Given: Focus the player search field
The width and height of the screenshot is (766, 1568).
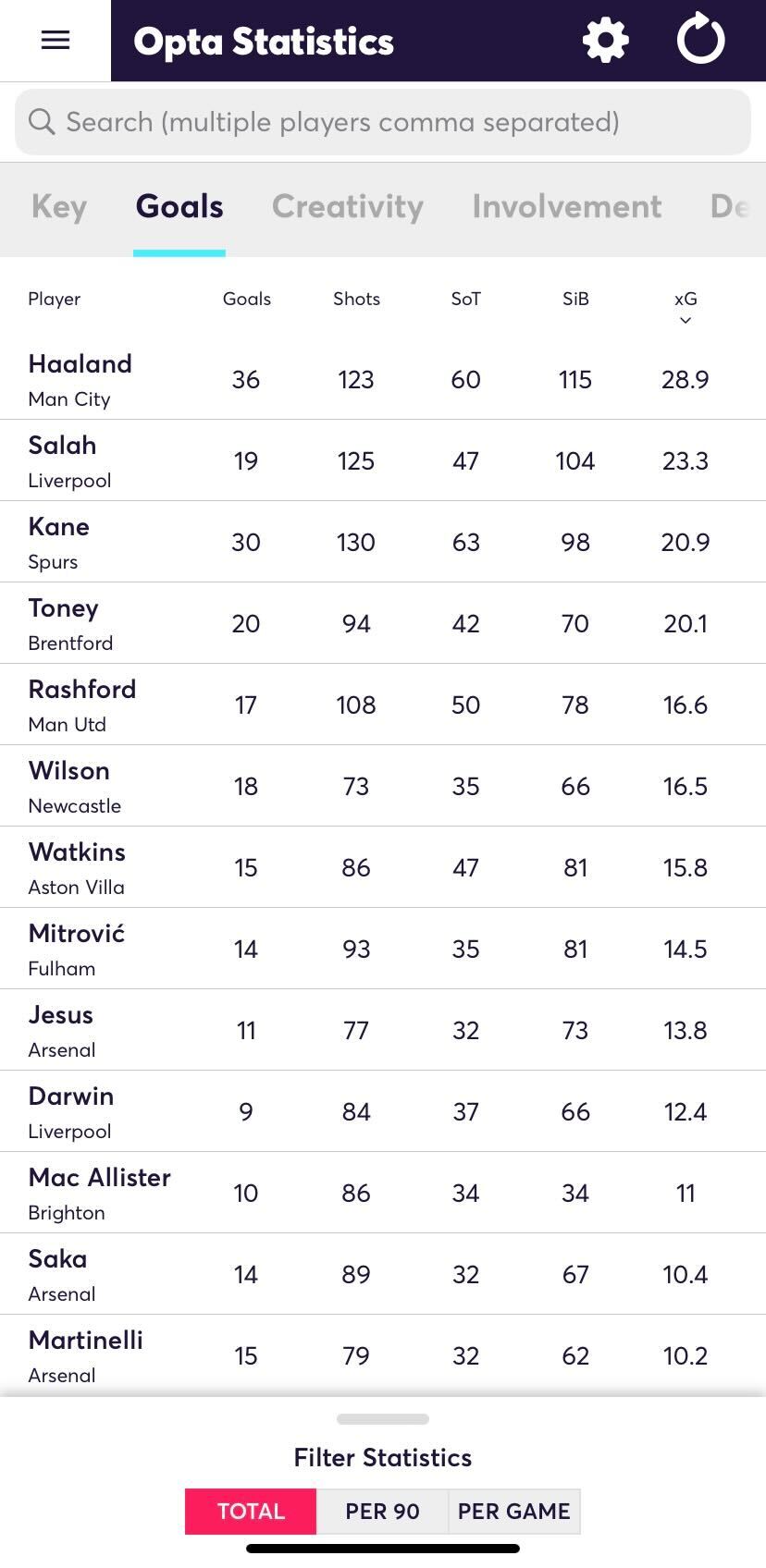Looking at the screenshot, I should [383, 122].
